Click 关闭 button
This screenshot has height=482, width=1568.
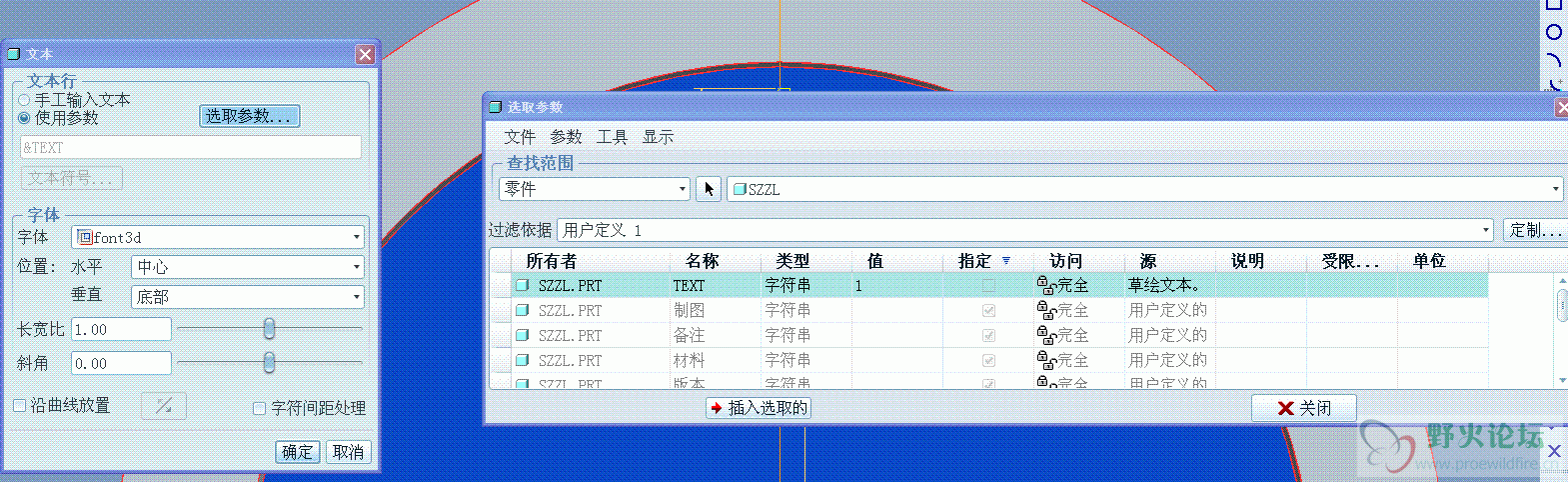pyautogui.click(x=1304, y=408)
